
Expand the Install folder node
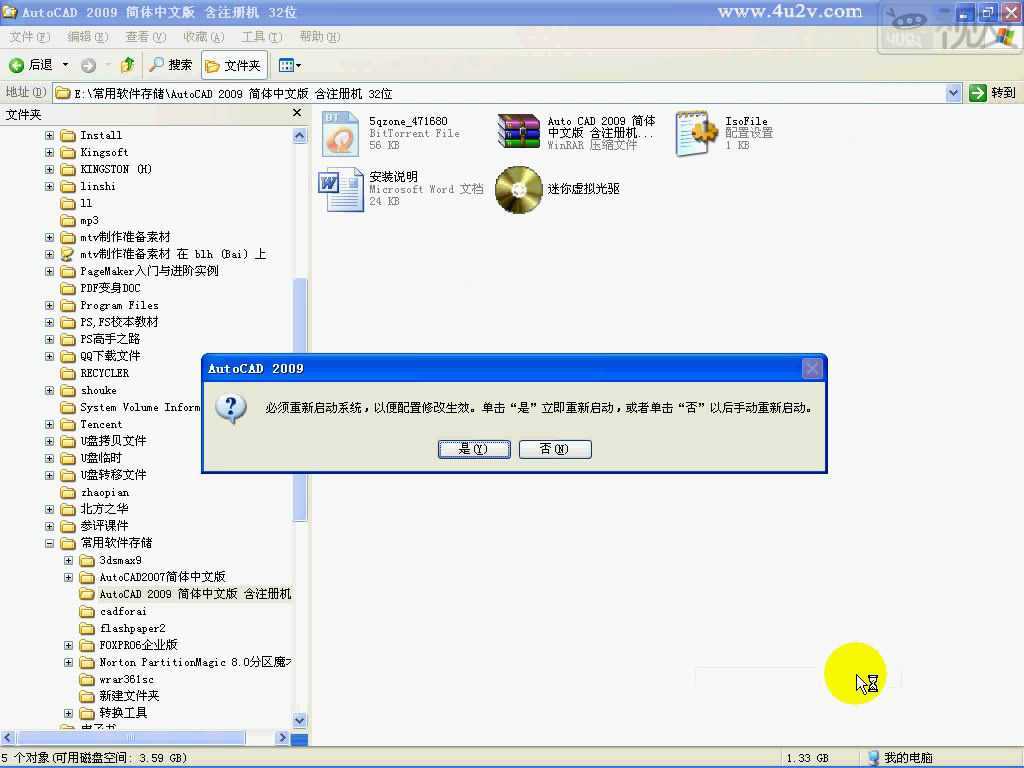[50, 135]
